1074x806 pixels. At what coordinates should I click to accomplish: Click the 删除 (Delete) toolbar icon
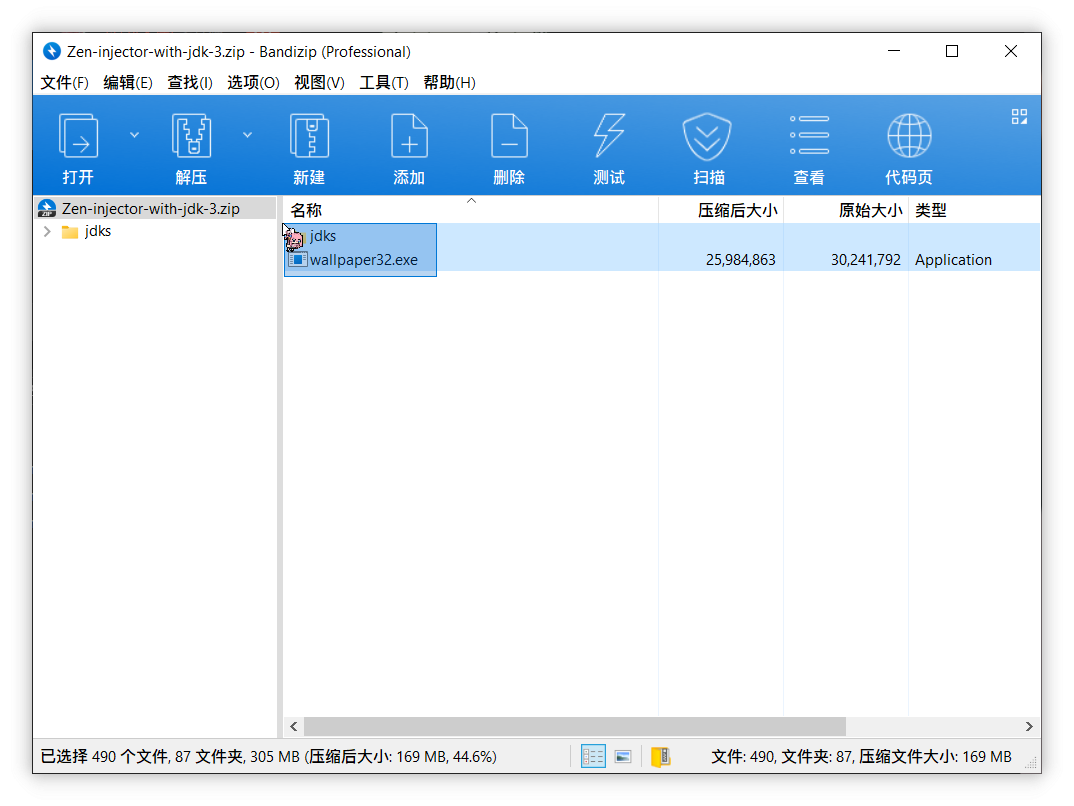(509, 136)
